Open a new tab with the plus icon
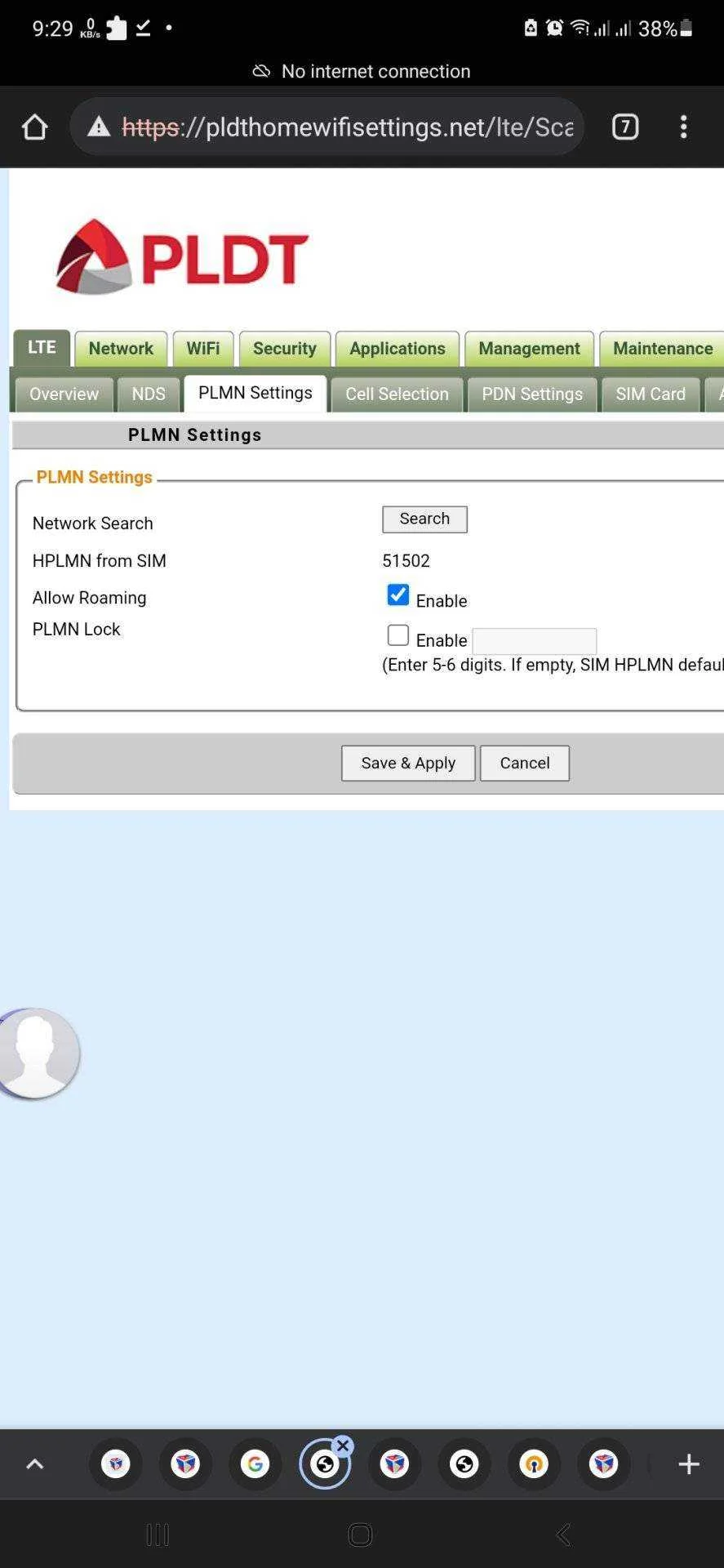The width and height of the screenshot is (724, 1568). pos(689,1464)
